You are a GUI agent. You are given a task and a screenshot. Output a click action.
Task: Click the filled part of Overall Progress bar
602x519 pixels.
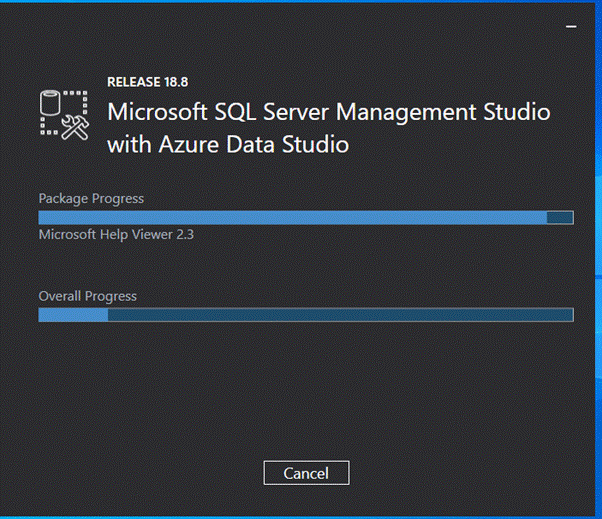click(72, 315)
